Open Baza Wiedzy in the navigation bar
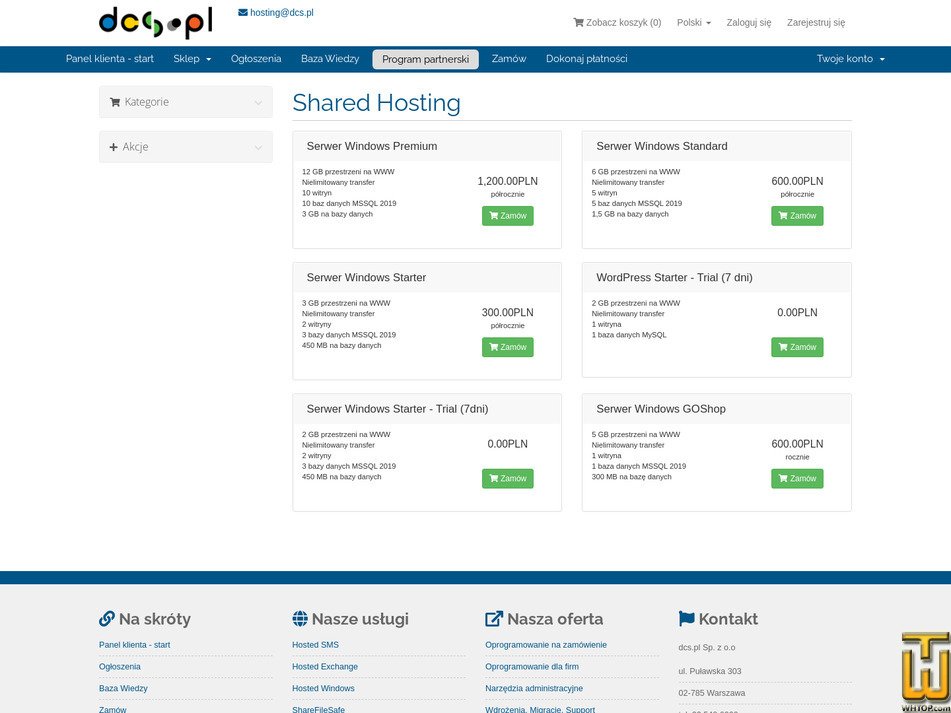The image size is (951, 713). tap(330, 59)
